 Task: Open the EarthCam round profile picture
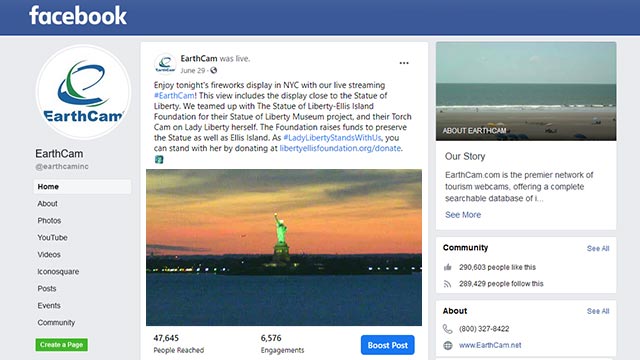tap(83, 92)
